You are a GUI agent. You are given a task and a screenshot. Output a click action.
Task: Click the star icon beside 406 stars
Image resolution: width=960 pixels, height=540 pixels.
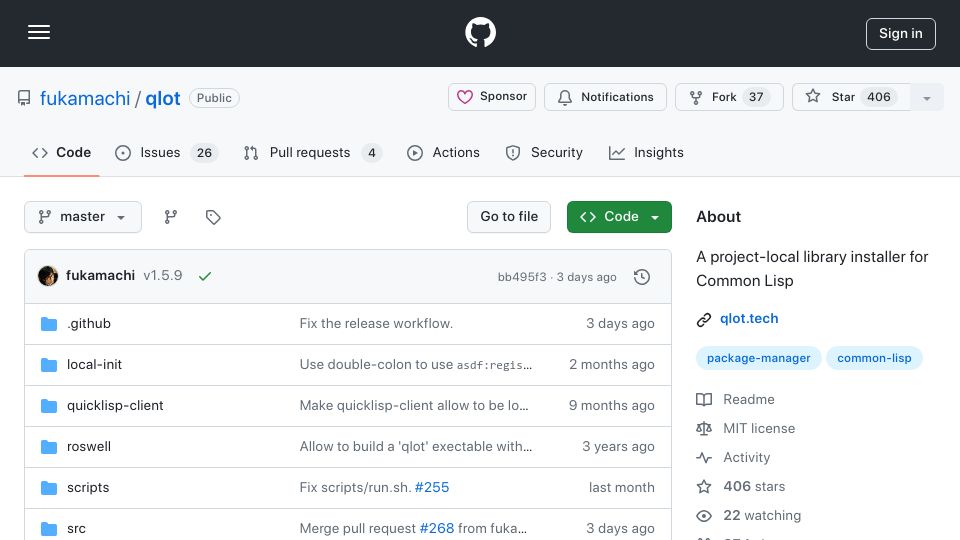point(704,487)
